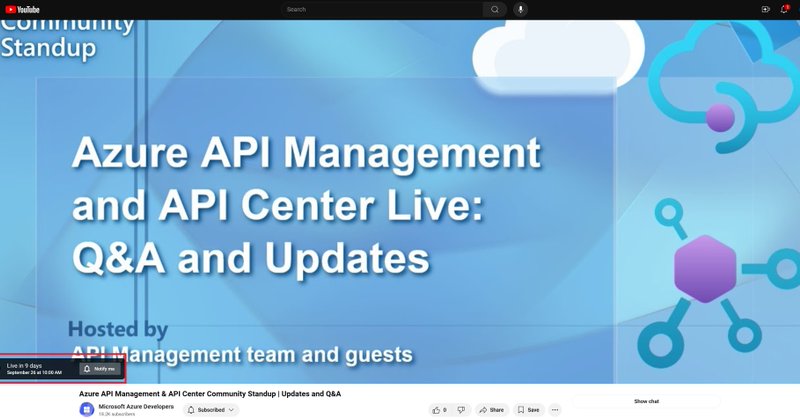This screenshot has height=419, width=800.
Task: Expand the Subscribed notification dropdown
Action: 211,410
